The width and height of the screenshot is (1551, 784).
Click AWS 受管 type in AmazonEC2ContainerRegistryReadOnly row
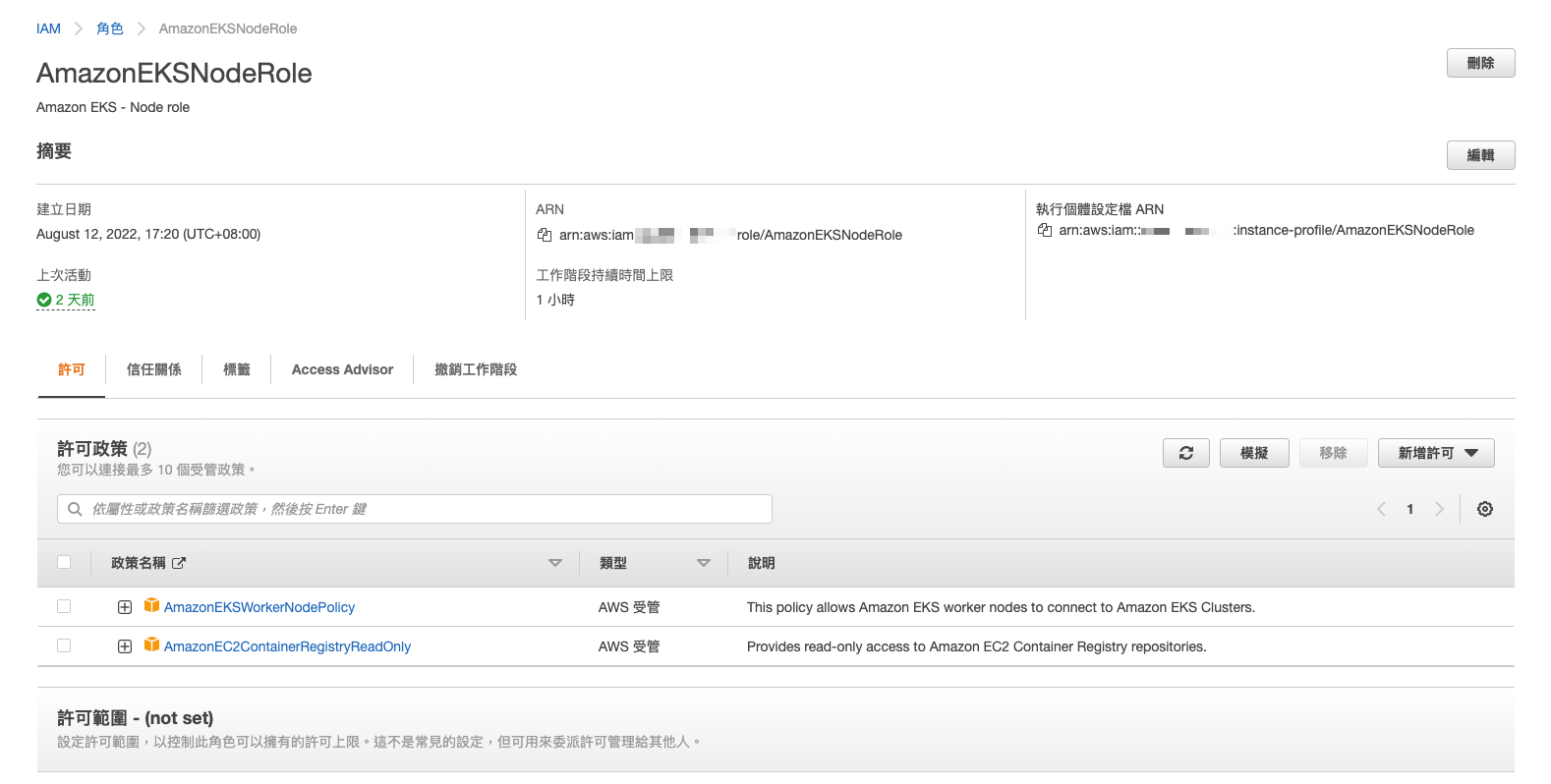(629, 646)
